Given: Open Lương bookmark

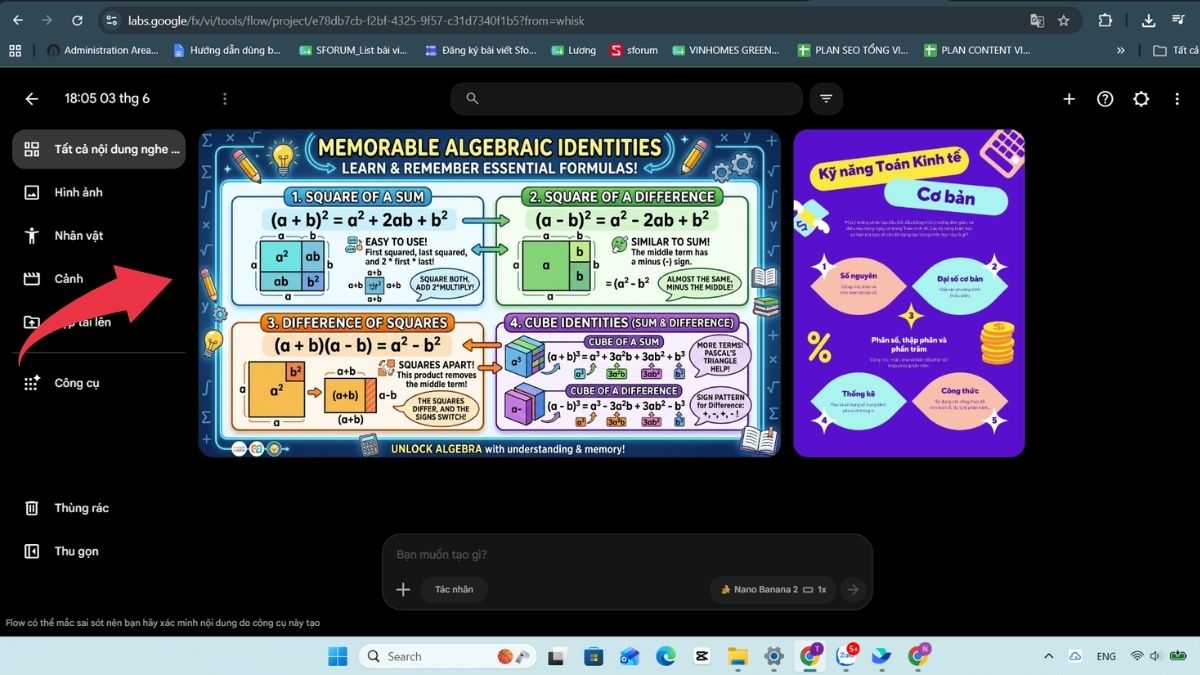Looking at the screenshot, I should (x=574, y=50).
